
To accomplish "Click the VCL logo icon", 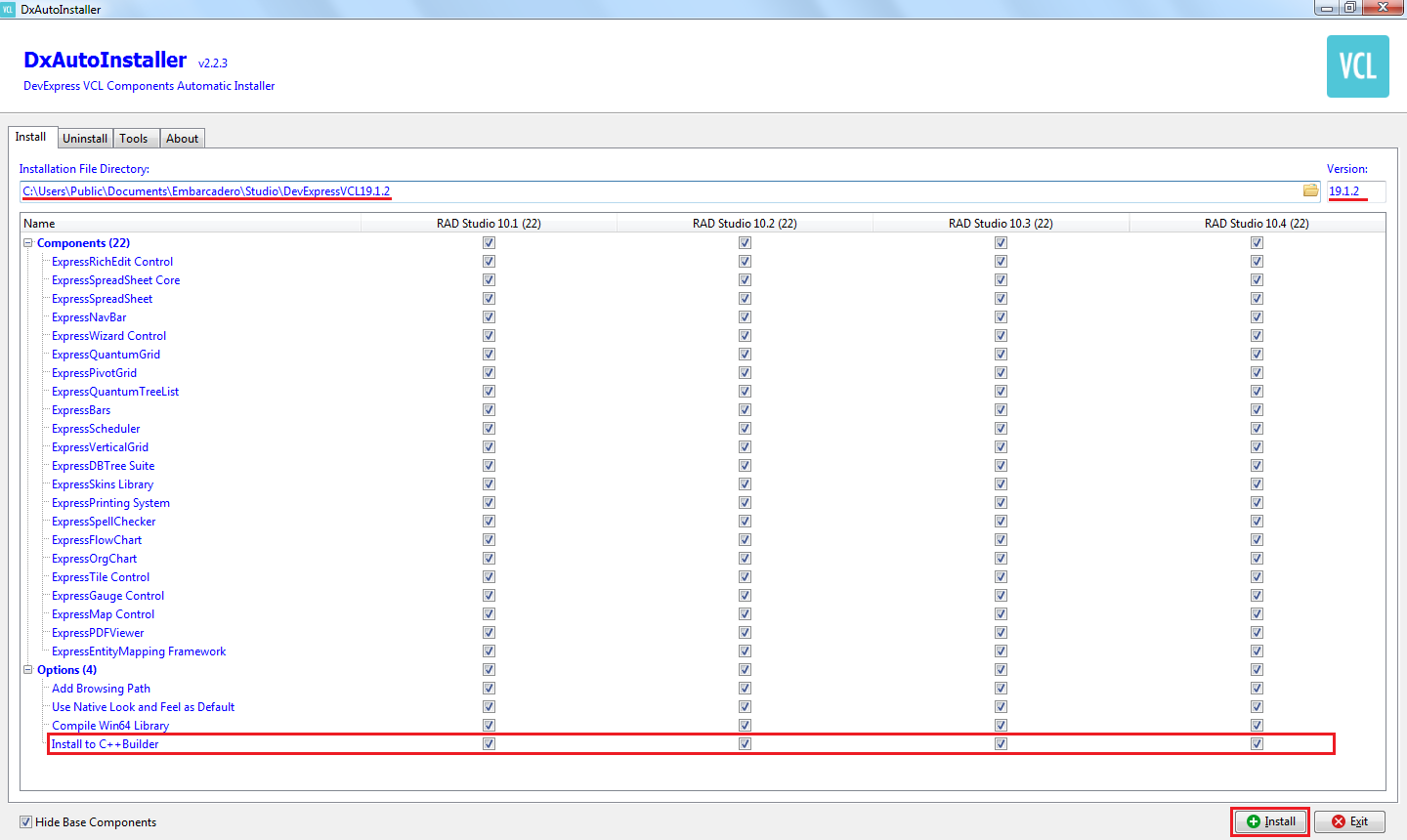I will coord(1357,66).
